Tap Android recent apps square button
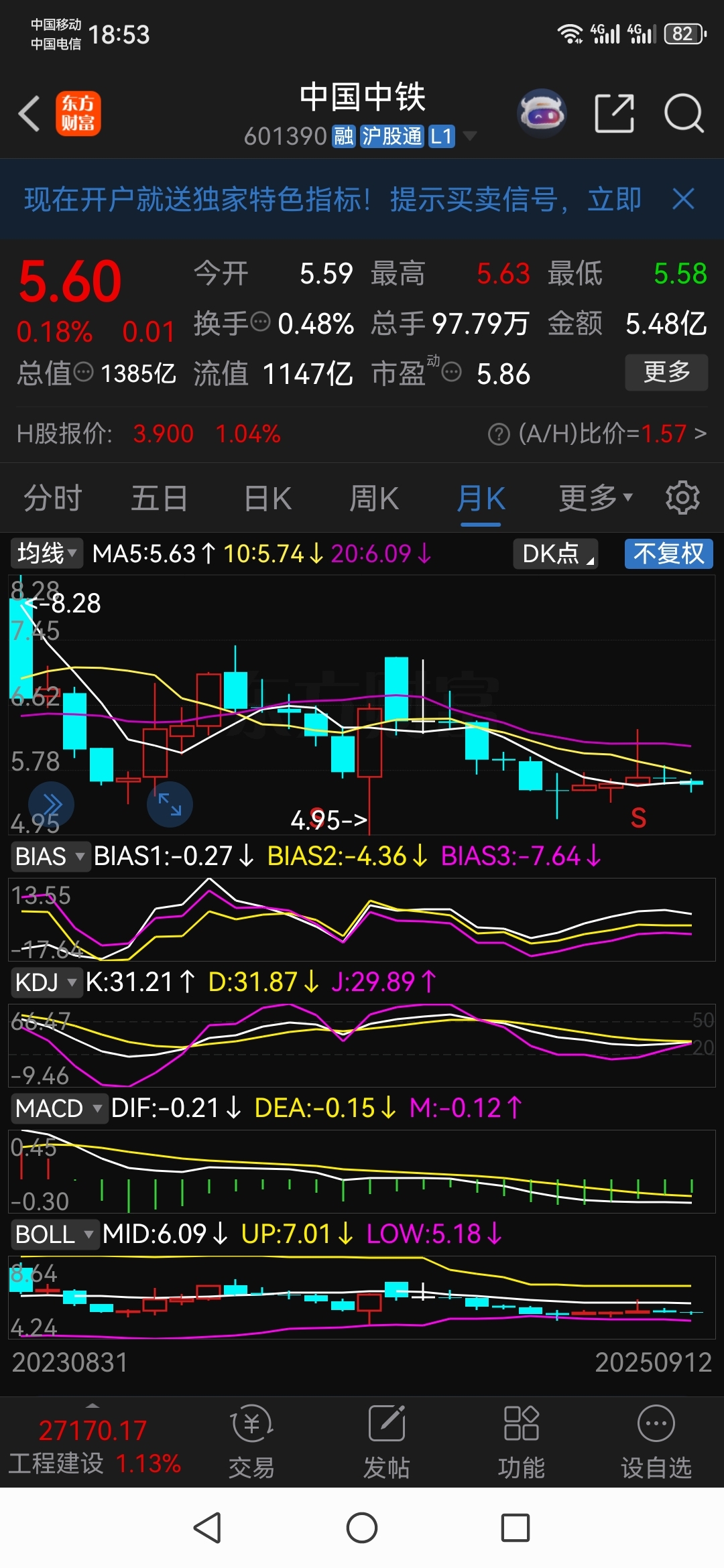 pos(516,1528)
